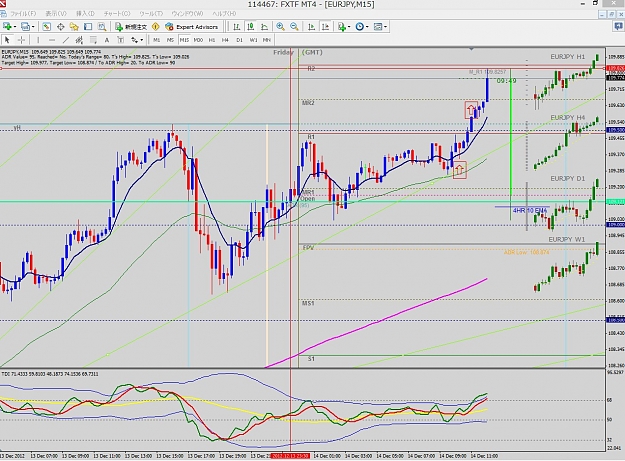
Task: Open the Navigator panel (star folder icon)
Action: click(74, 27)
